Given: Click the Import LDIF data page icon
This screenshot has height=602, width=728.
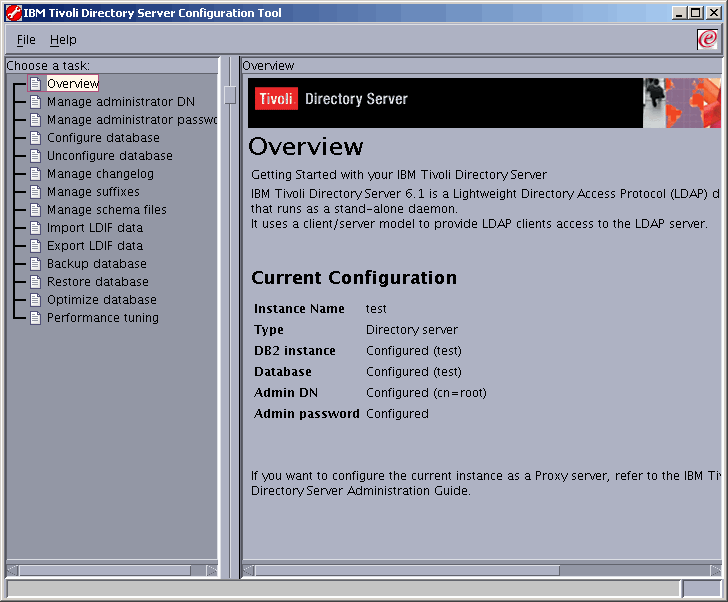Looking at the screenshot, I should pos(36,228).
